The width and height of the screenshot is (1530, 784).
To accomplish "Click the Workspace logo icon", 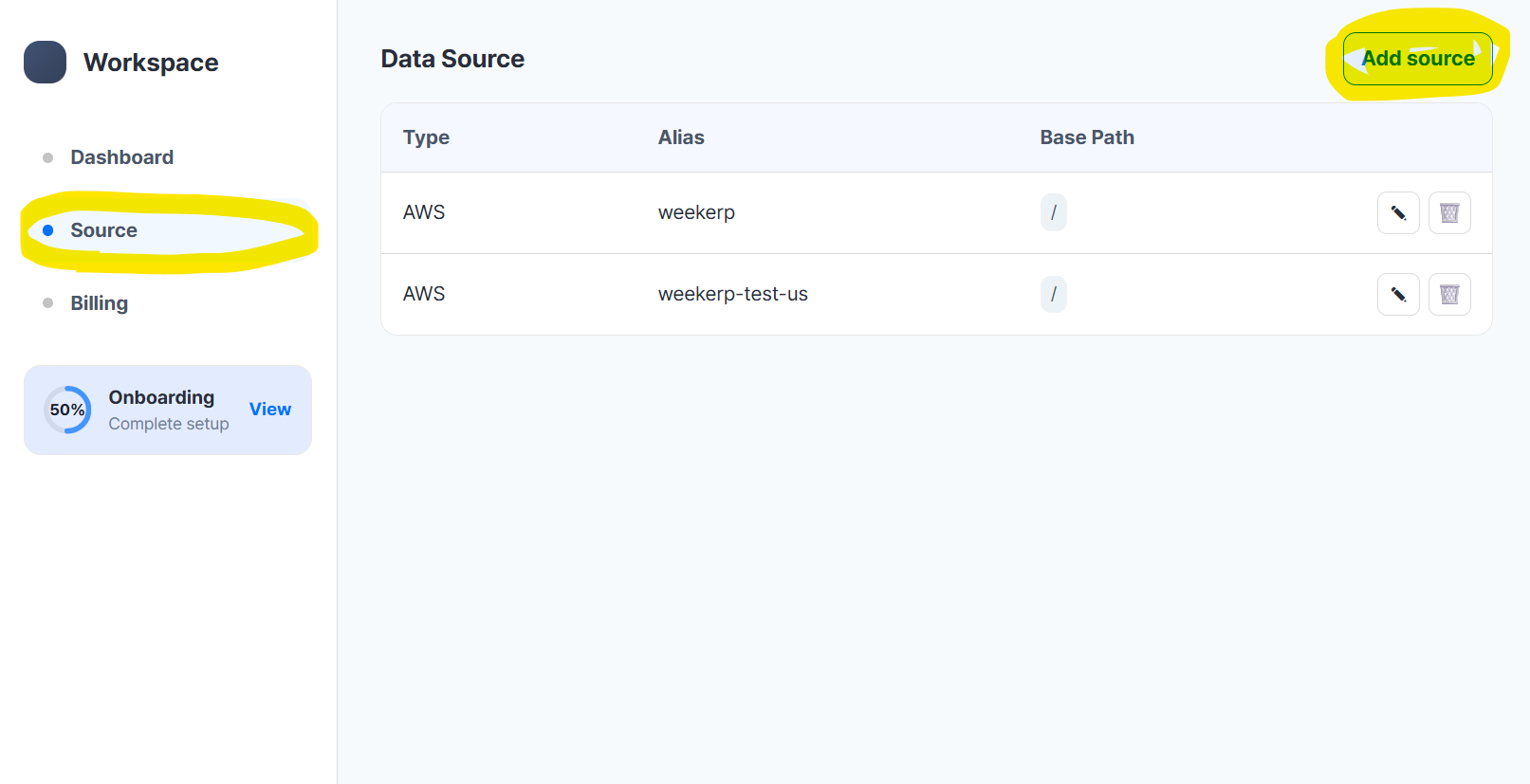I will coord(45,63).
